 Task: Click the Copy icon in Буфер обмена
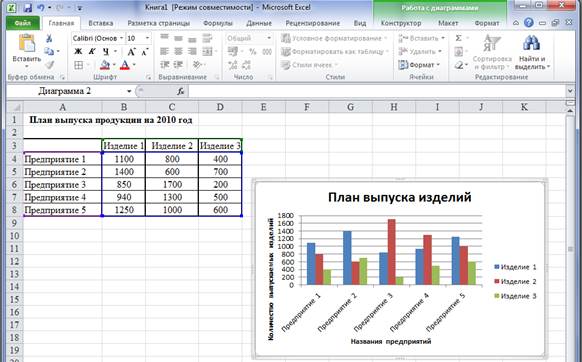click(49, 51)
